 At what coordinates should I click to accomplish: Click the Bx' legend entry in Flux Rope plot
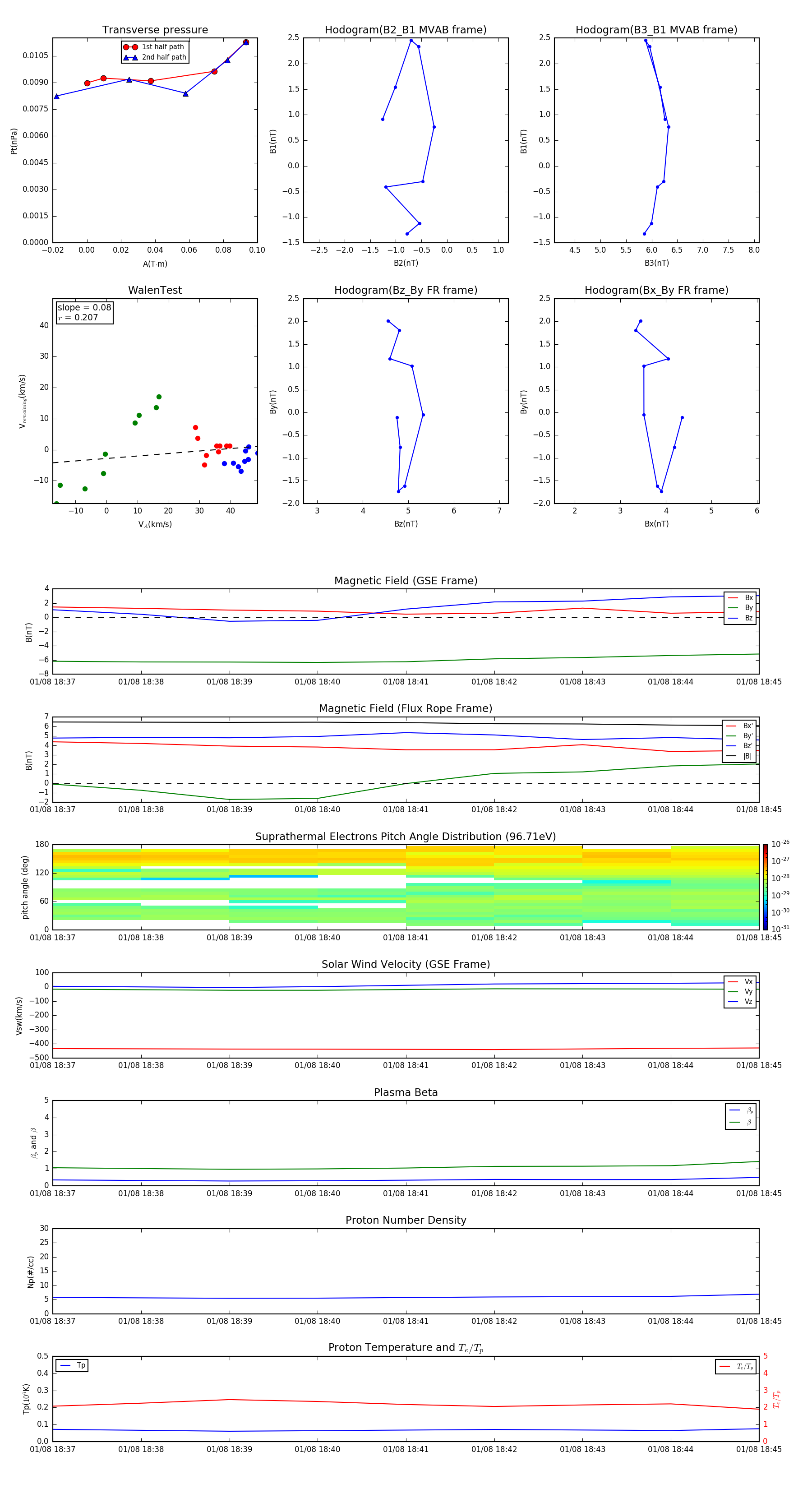[739, 726]
